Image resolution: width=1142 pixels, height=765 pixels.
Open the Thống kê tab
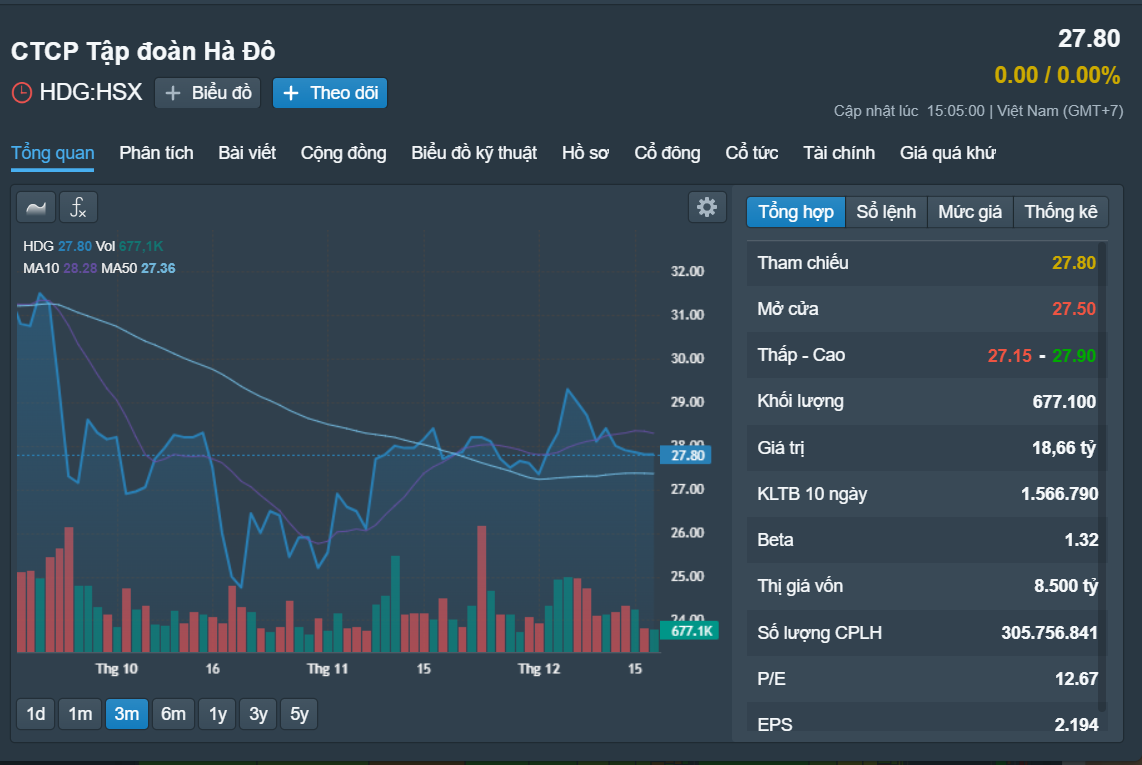(1060, 212)
